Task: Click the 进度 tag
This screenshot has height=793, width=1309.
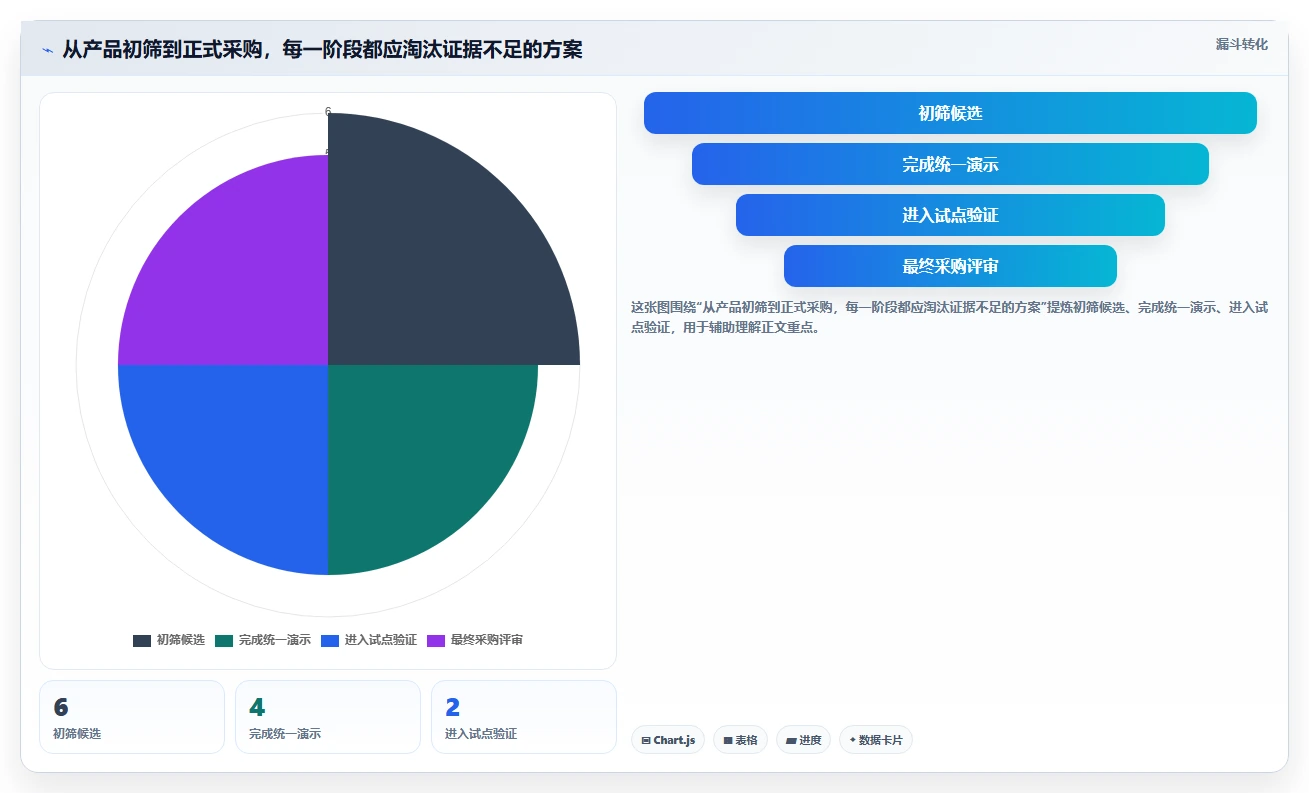Action: point(803,740)
